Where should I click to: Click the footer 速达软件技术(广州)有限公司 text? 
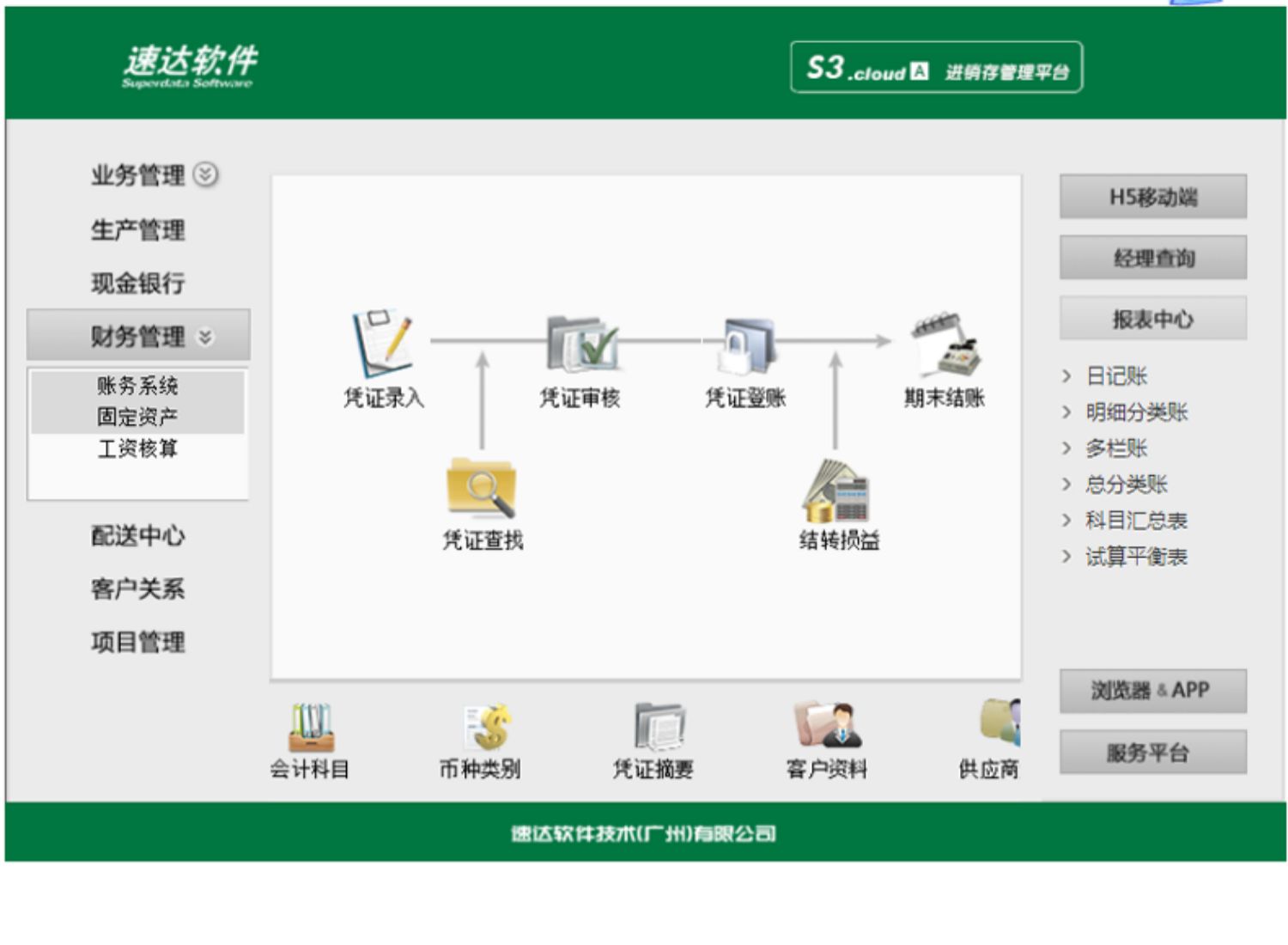[644, 833]
